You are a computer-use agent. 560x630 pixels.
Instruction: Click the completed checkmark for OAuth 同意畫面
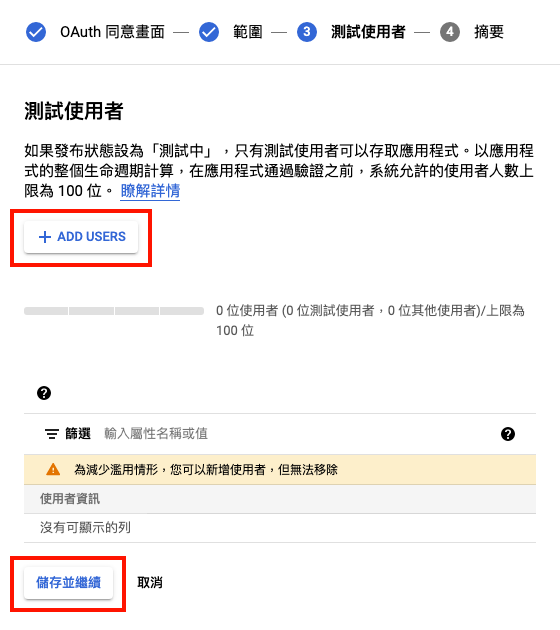(36, 32)
